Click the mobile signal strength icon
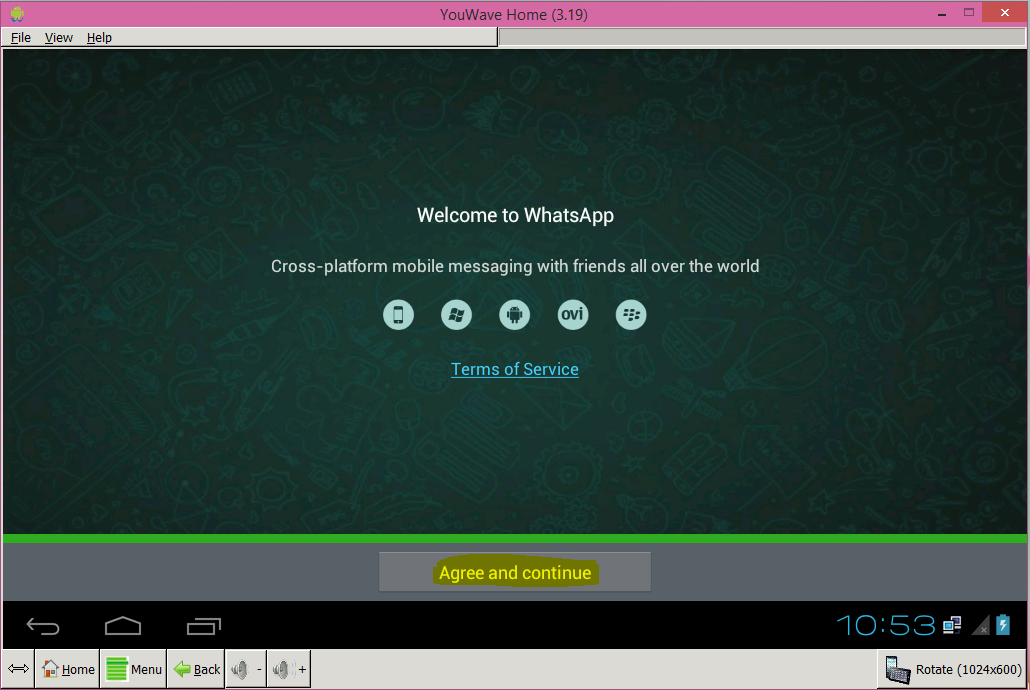1030x690 pixels. (x=980, y=625)
